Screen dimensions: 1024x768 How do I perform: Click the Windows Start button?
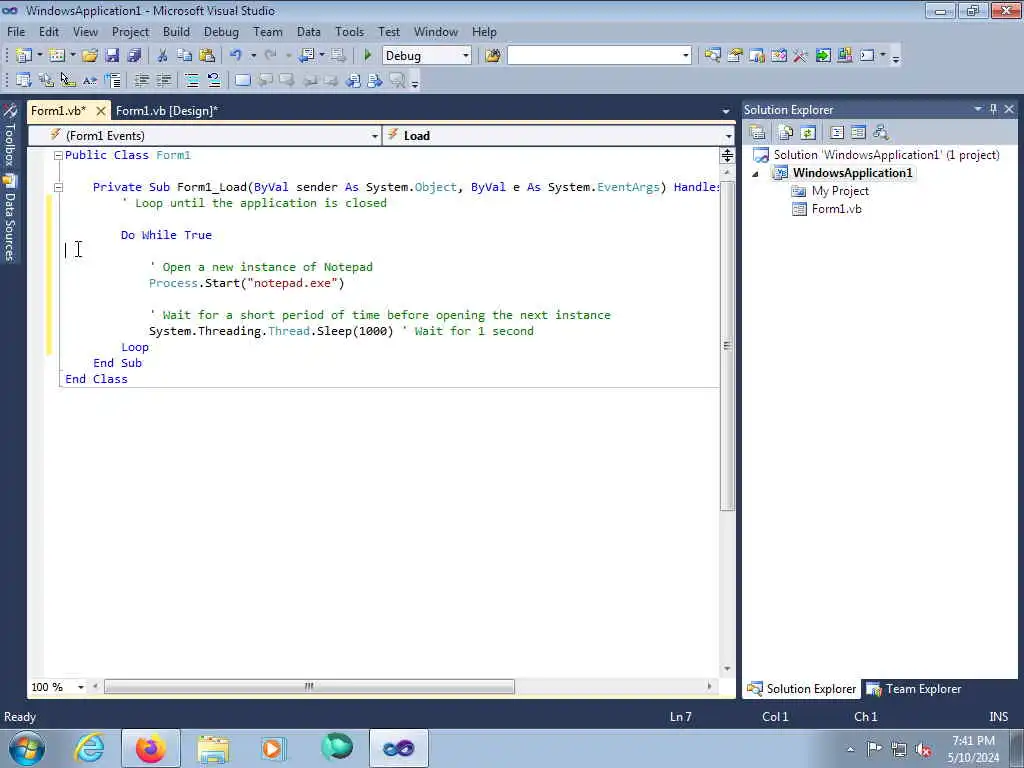point(27,748)
